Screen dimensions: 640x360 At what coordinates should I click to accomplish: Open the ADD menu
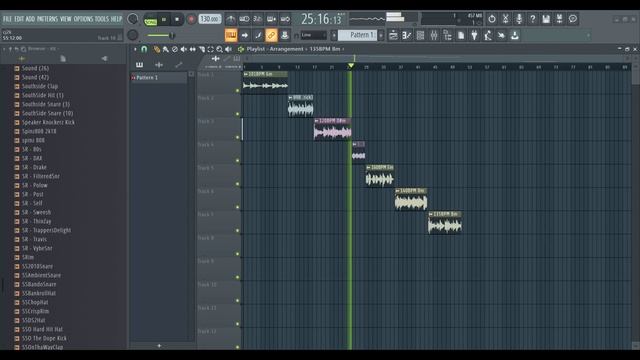[30, 19]
